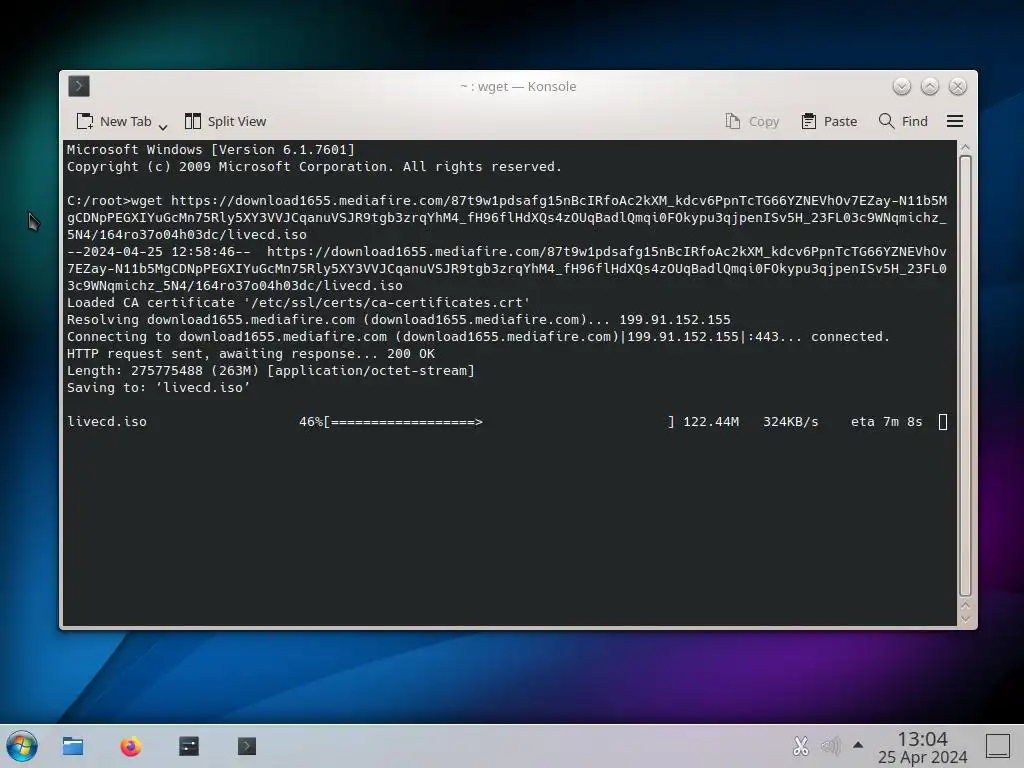Click the 'Loaded CA certificate' line

tap(298, 303)
